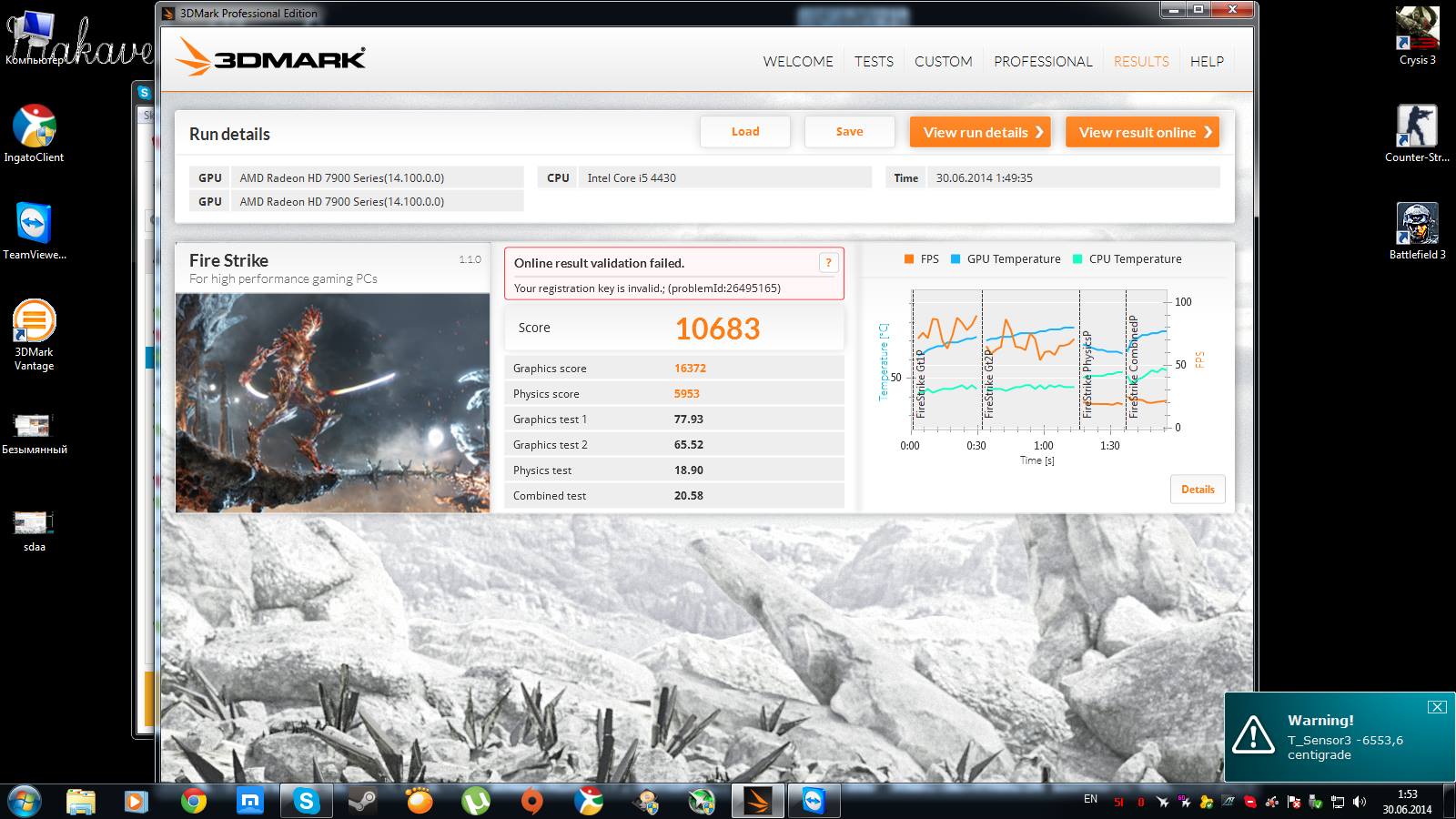Click Physics score value 5953
This screenshot has height=819, width=1456.
click(x=686, y=394)
